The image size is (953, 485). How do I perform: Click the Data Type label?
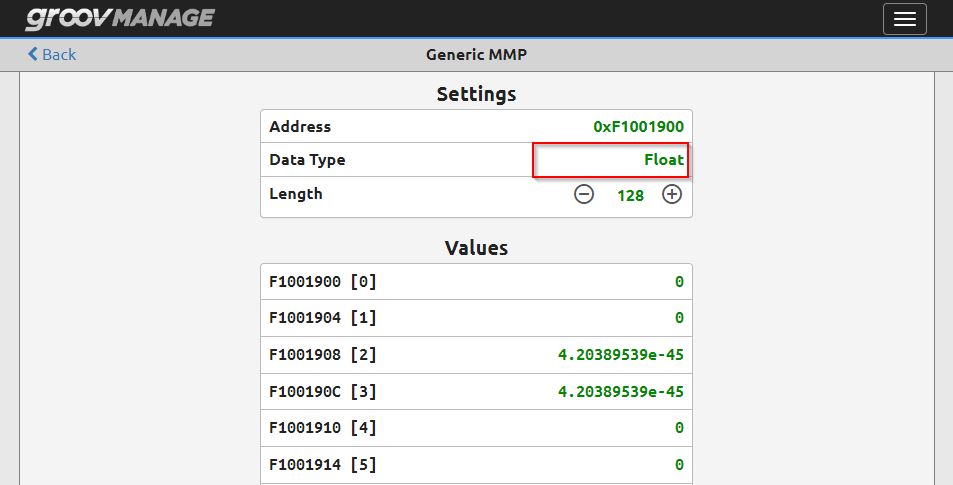(x=307, y=160)
